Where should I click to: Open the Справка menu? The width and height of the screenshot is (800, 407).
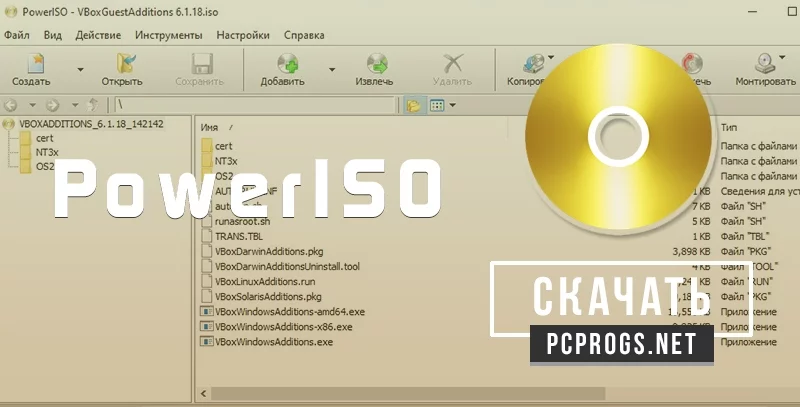(304, 35)
